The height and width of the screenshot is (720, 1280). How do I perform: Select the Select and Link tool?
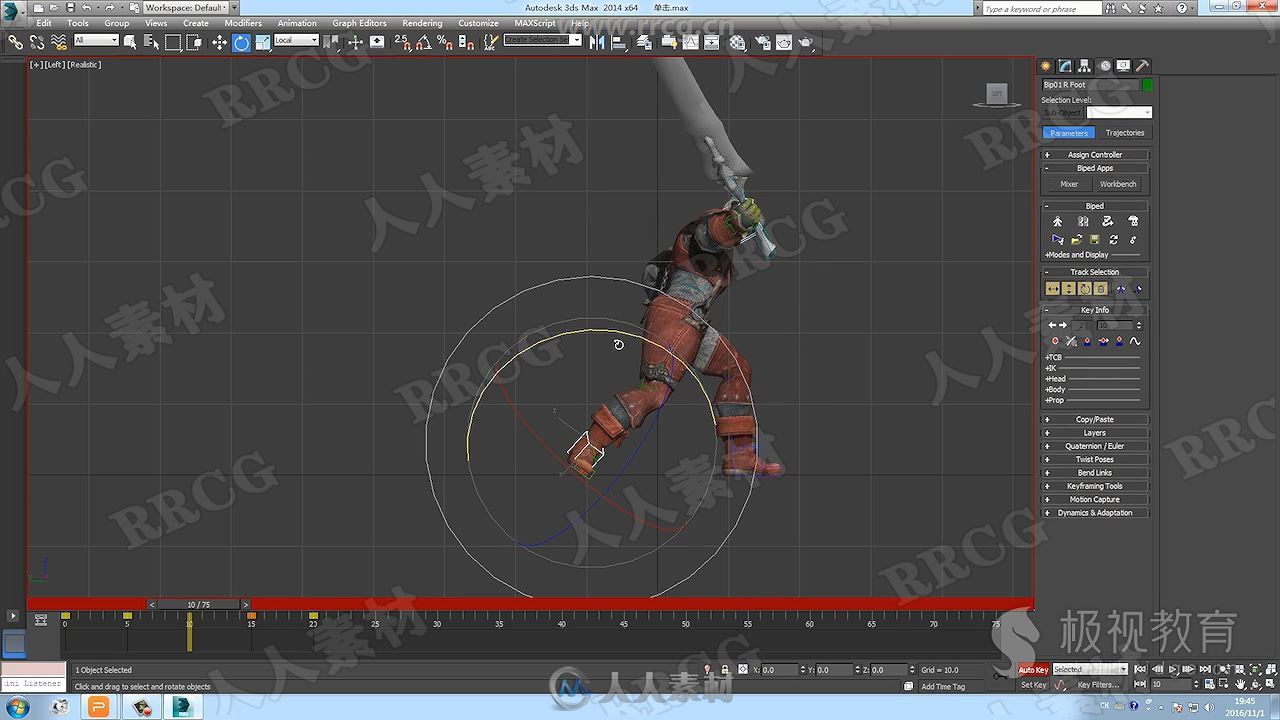(x=16, y=42)
